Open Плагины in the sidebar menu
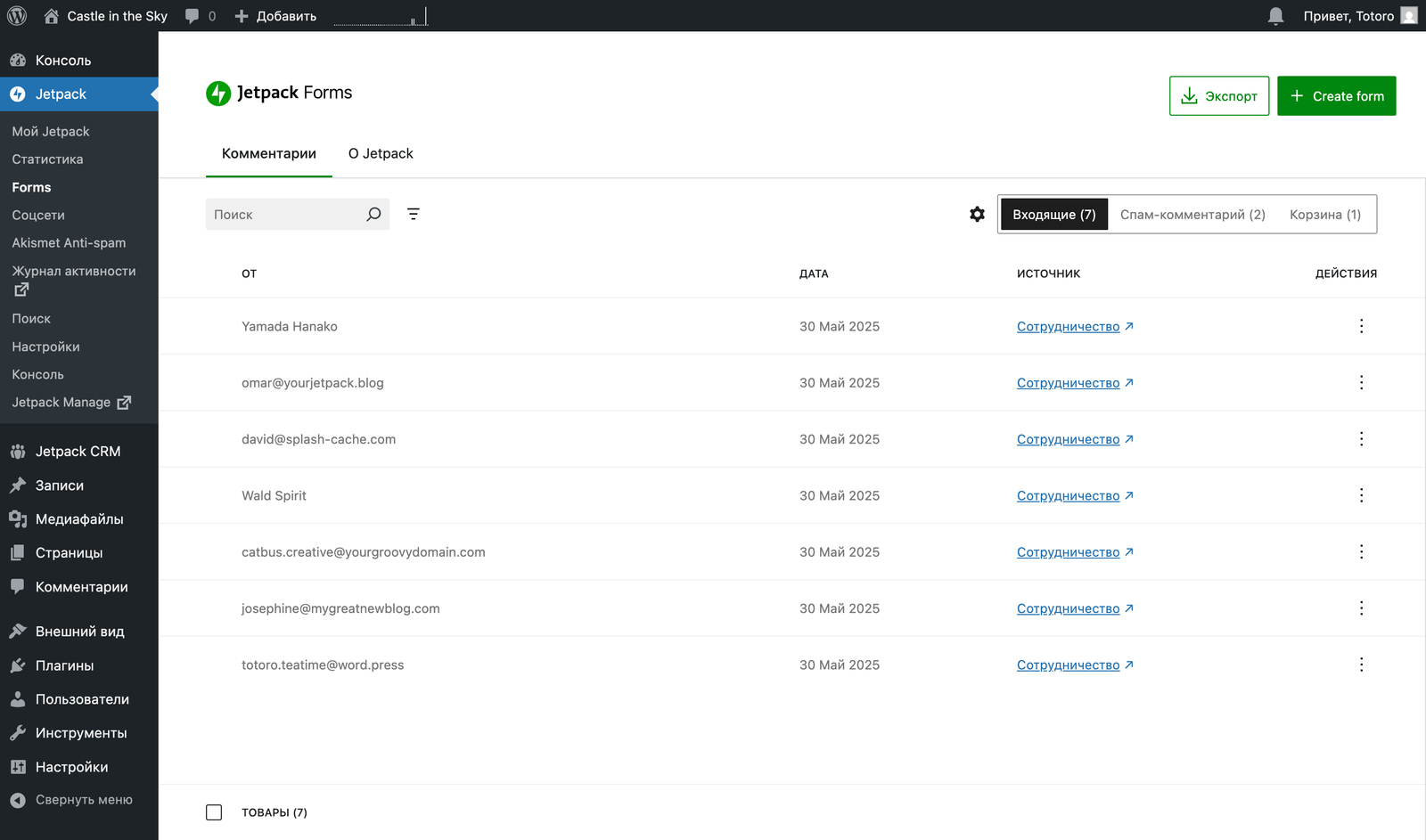 64,665
